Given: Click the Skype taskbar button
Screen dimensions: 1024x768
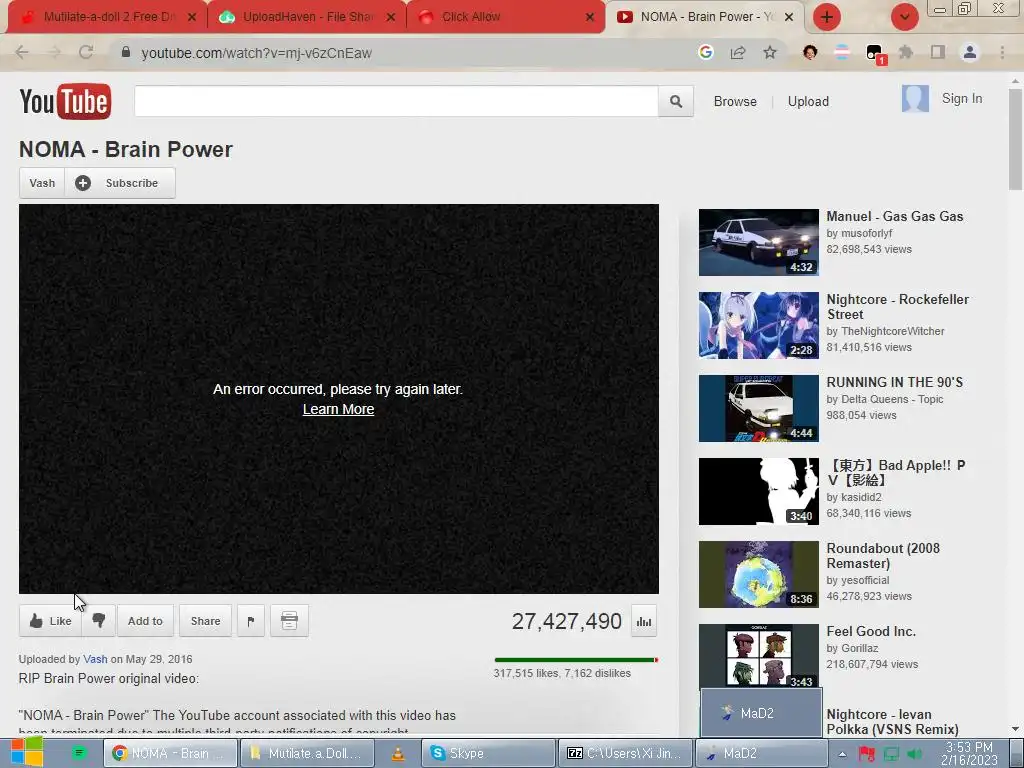Looking at the screenshot, I should (488, 754).
